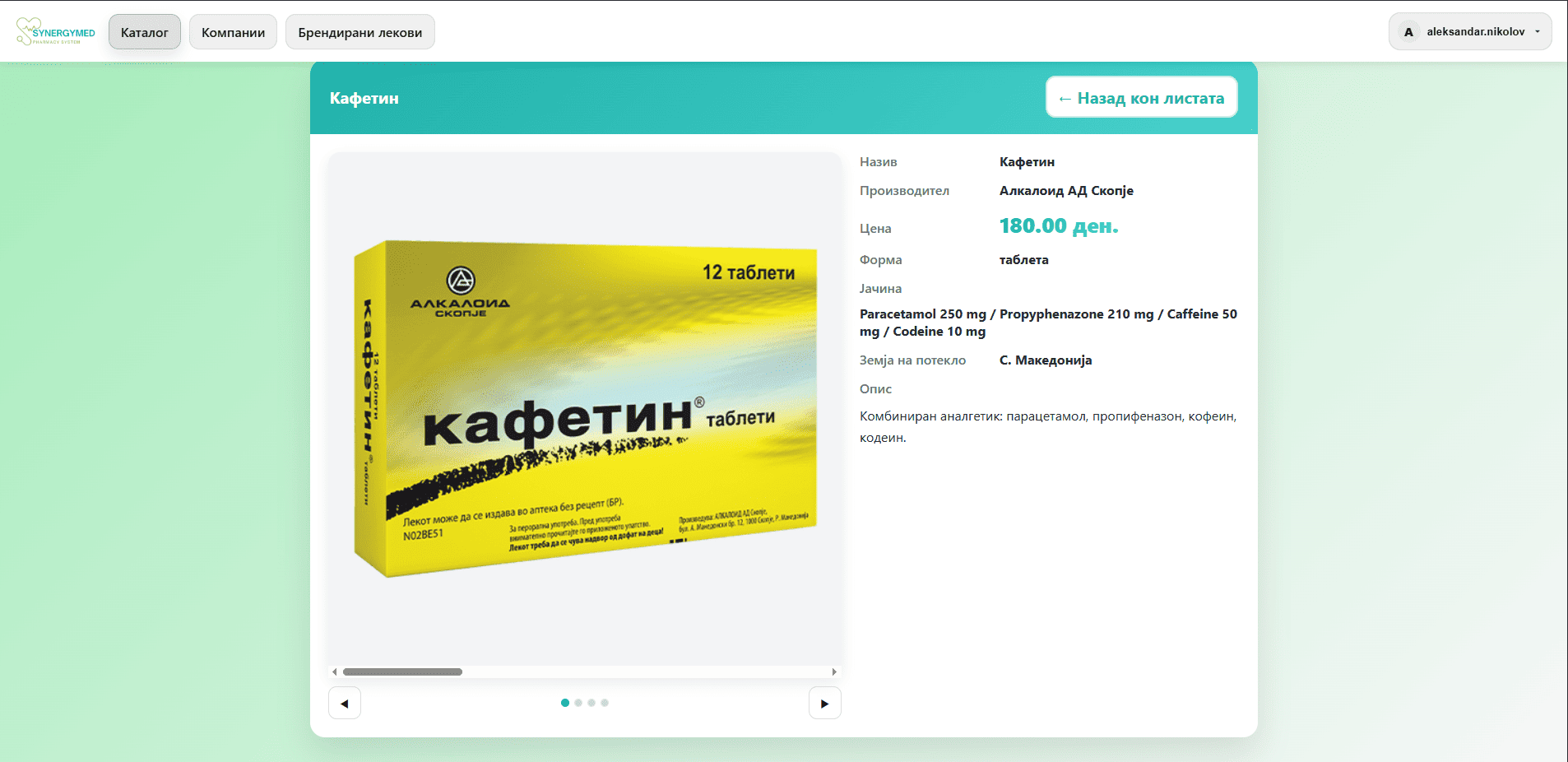Screen dimensions: 1568x762
Task: Click the user avatar letter A
Action: 1408,32
